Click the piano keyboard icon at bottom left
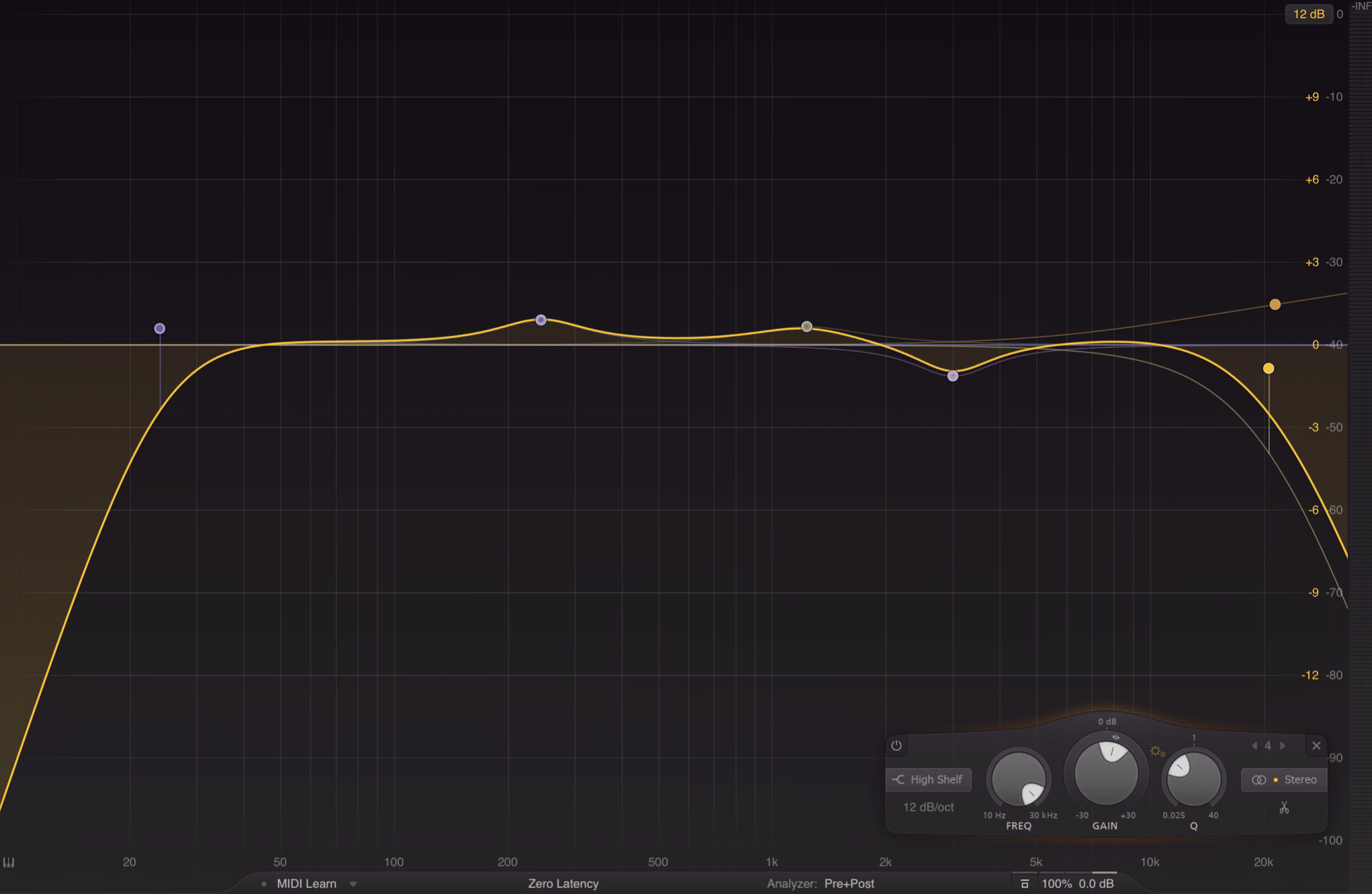 tap(10, 862)
